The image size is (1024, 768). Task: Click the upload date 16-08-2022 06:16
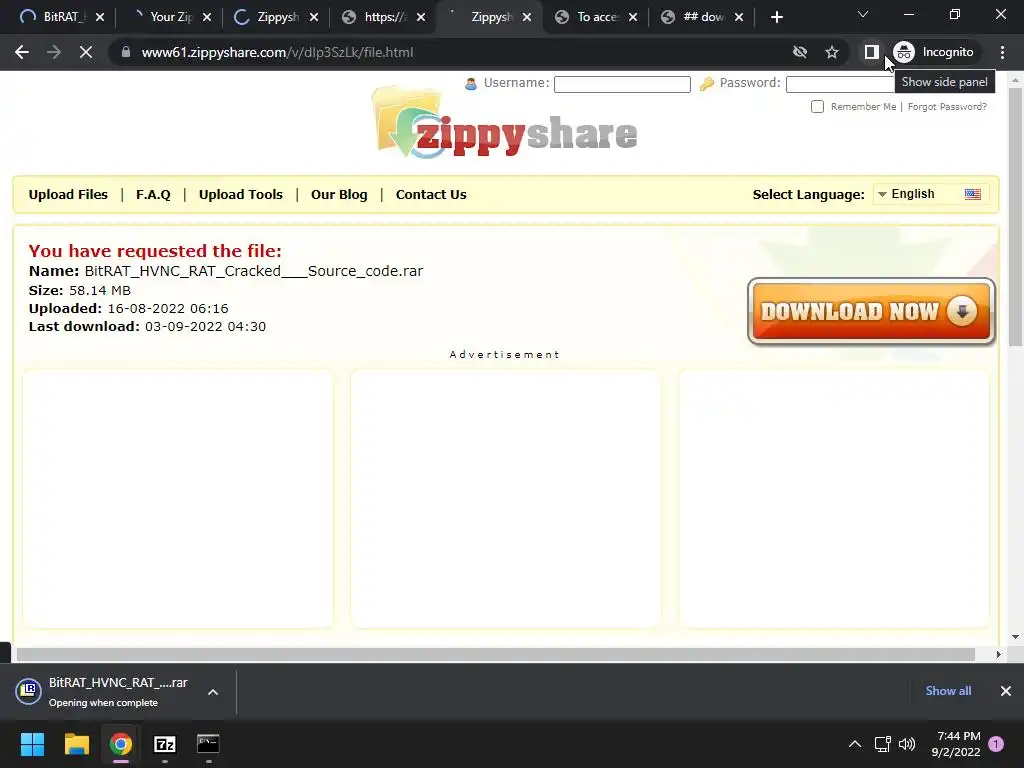pos(168,308)
